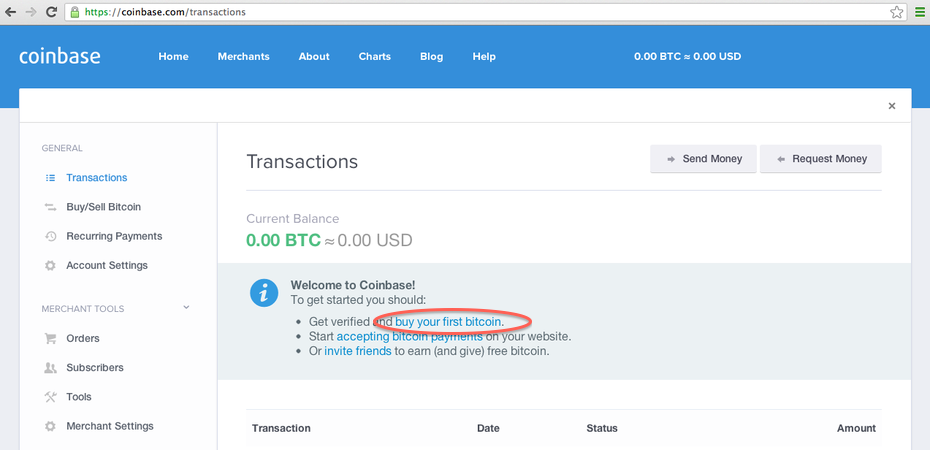Collapse the Merchant Tools section chevron
Viewport: 930px width, 450px height.
pos(186,308)
